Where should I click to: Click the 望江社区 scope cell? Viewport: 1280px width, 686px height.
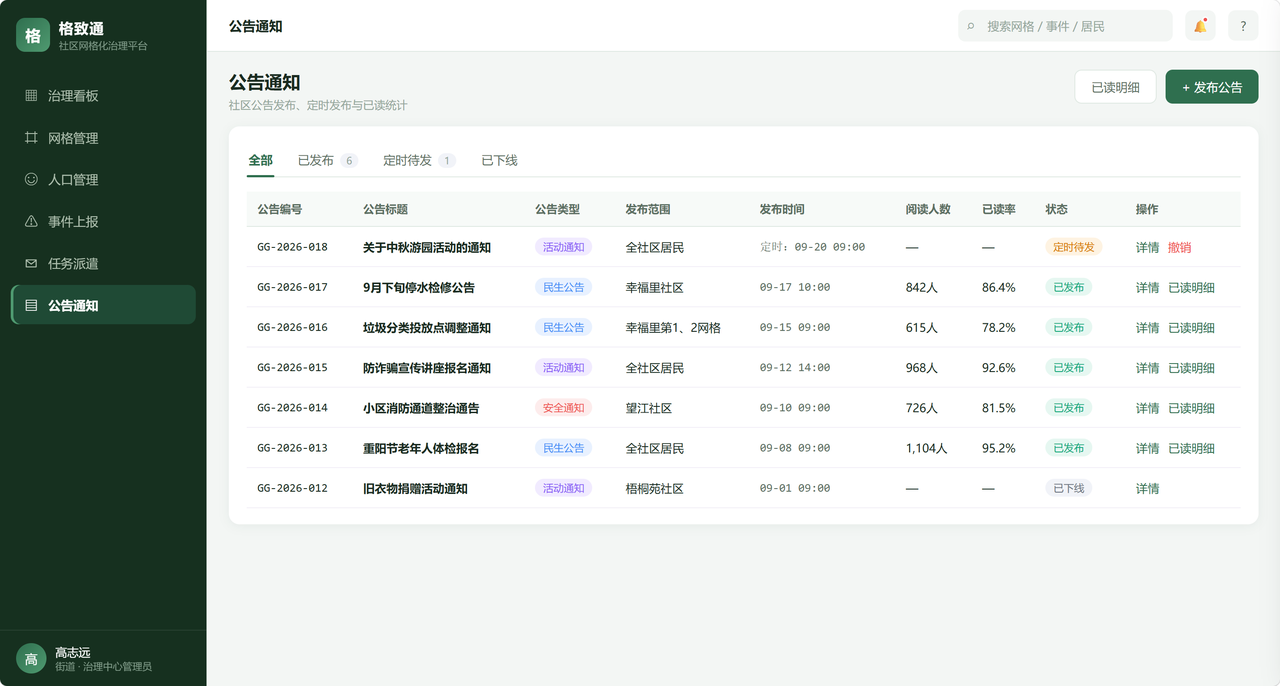pyautogui.click(x=649, y=408)
